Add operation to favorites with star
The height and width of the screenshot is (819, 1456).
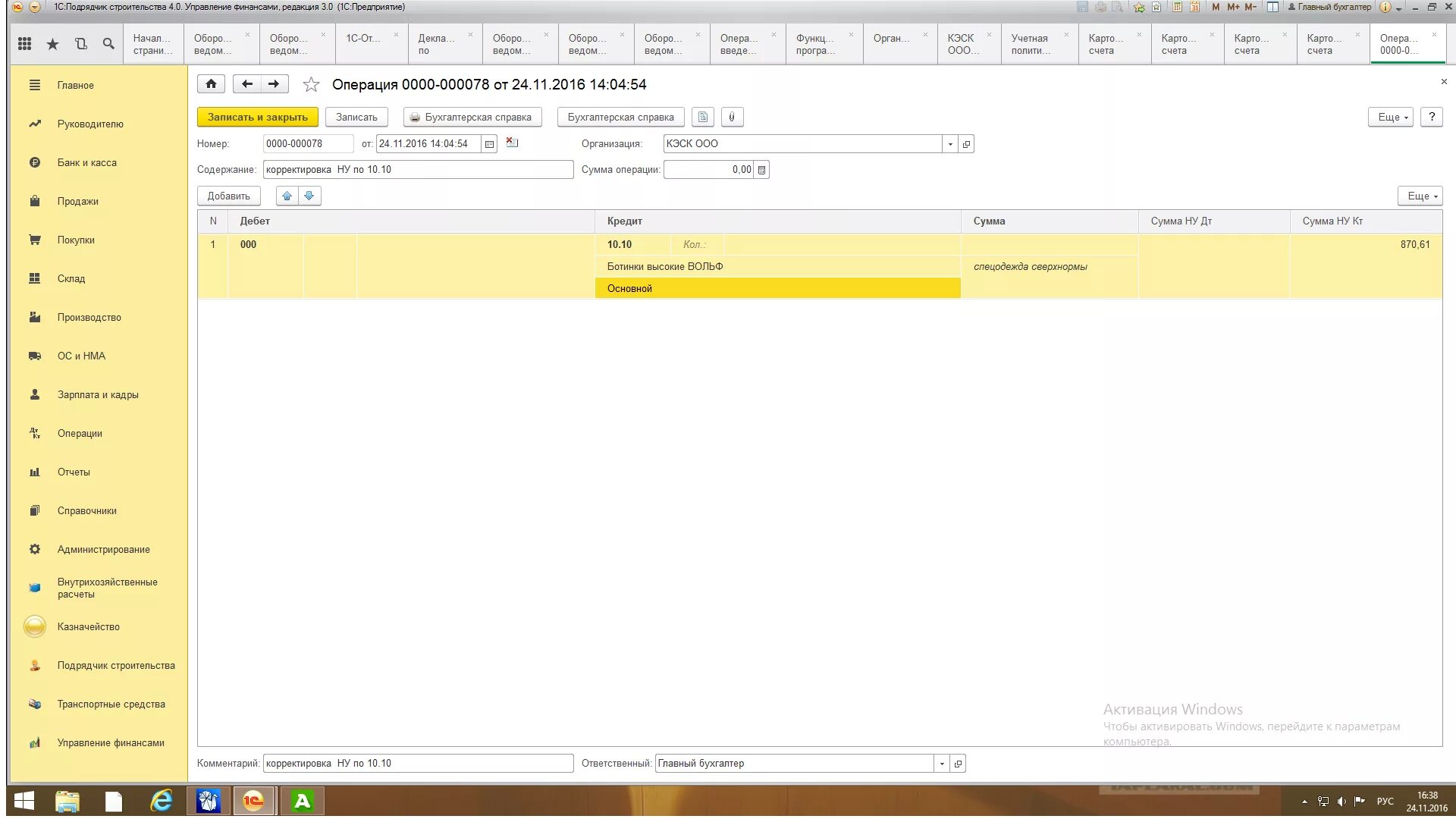(311, 85)
